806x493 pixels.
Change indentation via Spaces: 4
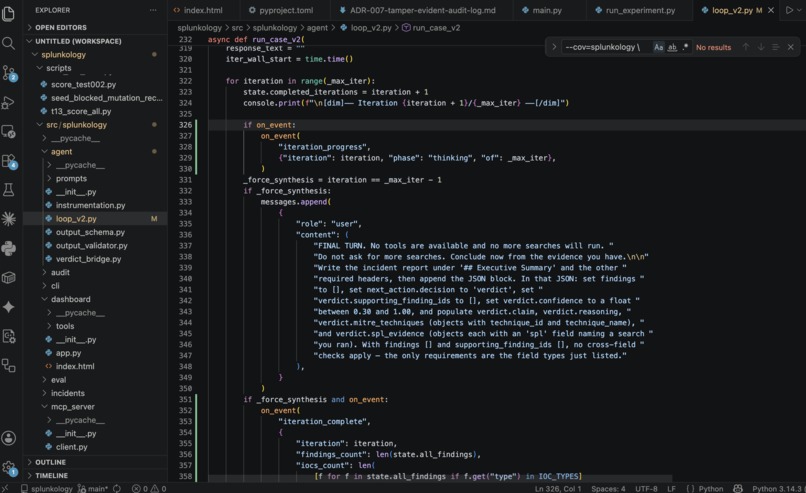coord(608,488)
